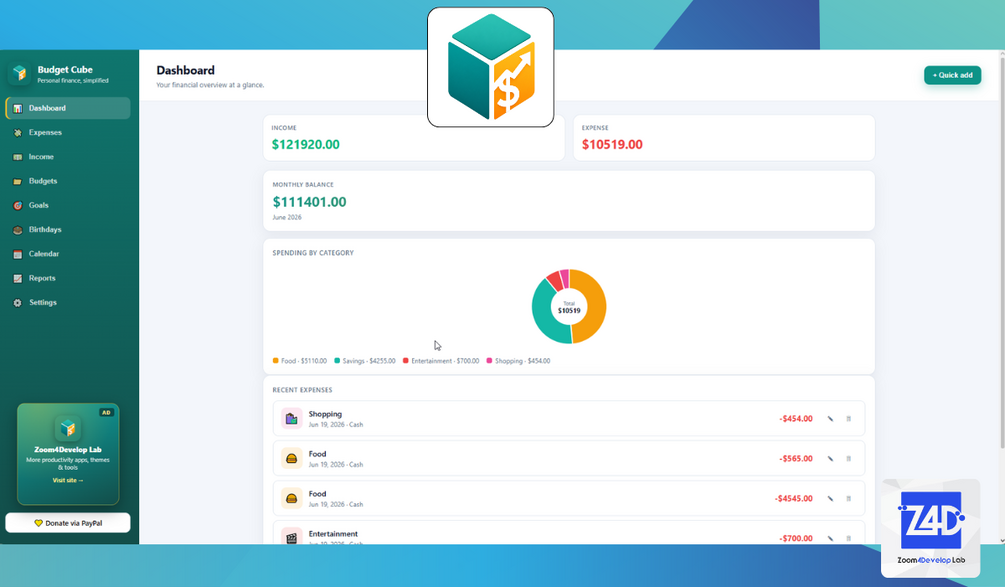Click the "Dashboard" page heading
The image size is (1005, 587).
click(185, 70)
